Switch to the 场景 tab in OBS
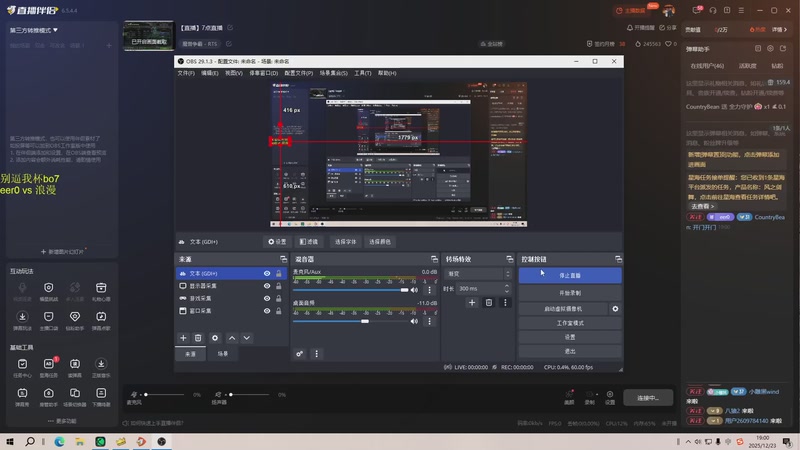 click(223, 354)
